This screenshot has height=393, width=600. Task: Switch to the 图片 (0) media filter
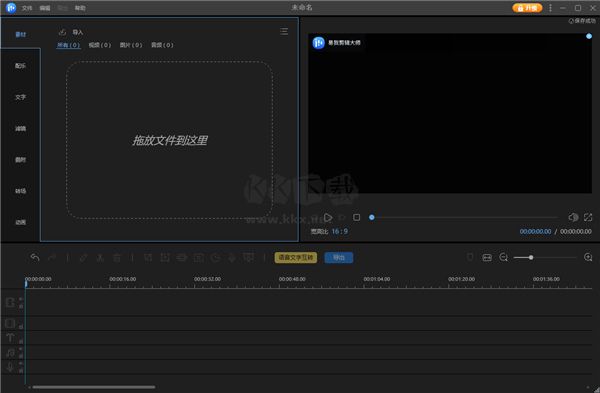tap(131, 45)
